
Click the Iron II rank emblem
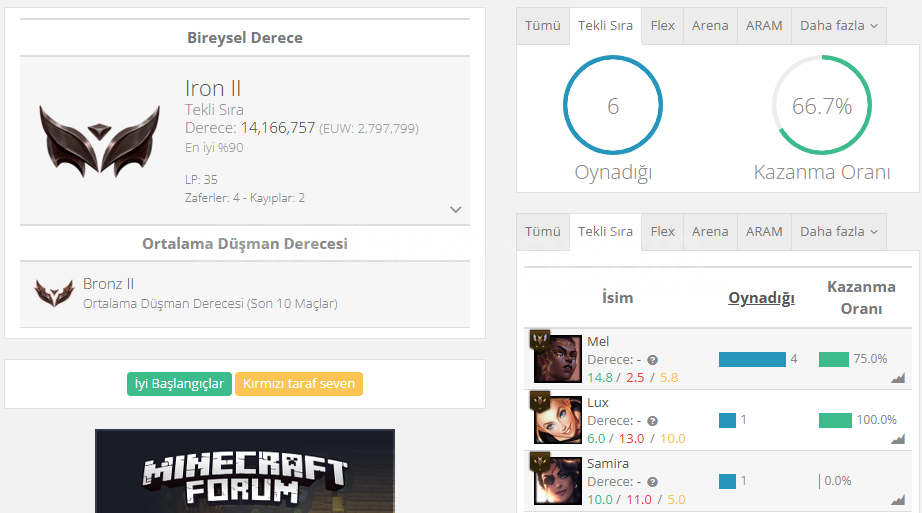click(99, 142)
